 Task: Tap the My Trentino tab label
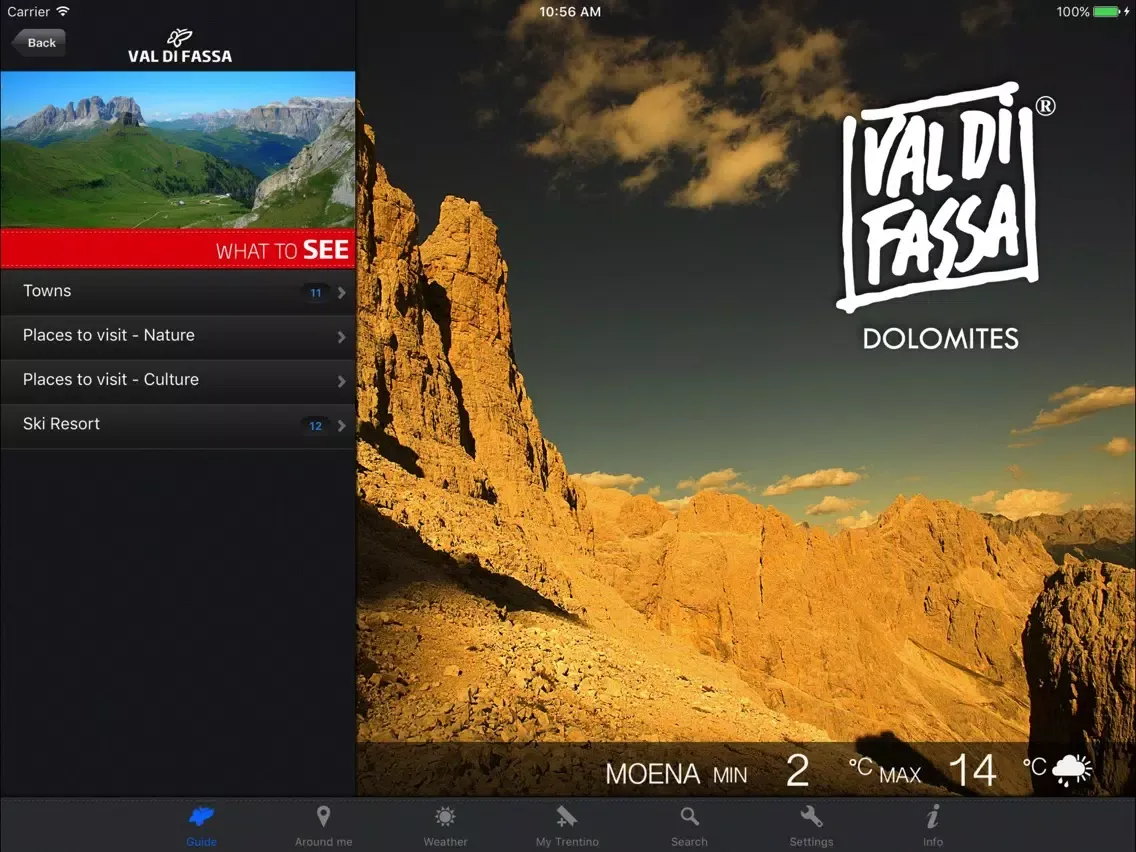(567, 842)
